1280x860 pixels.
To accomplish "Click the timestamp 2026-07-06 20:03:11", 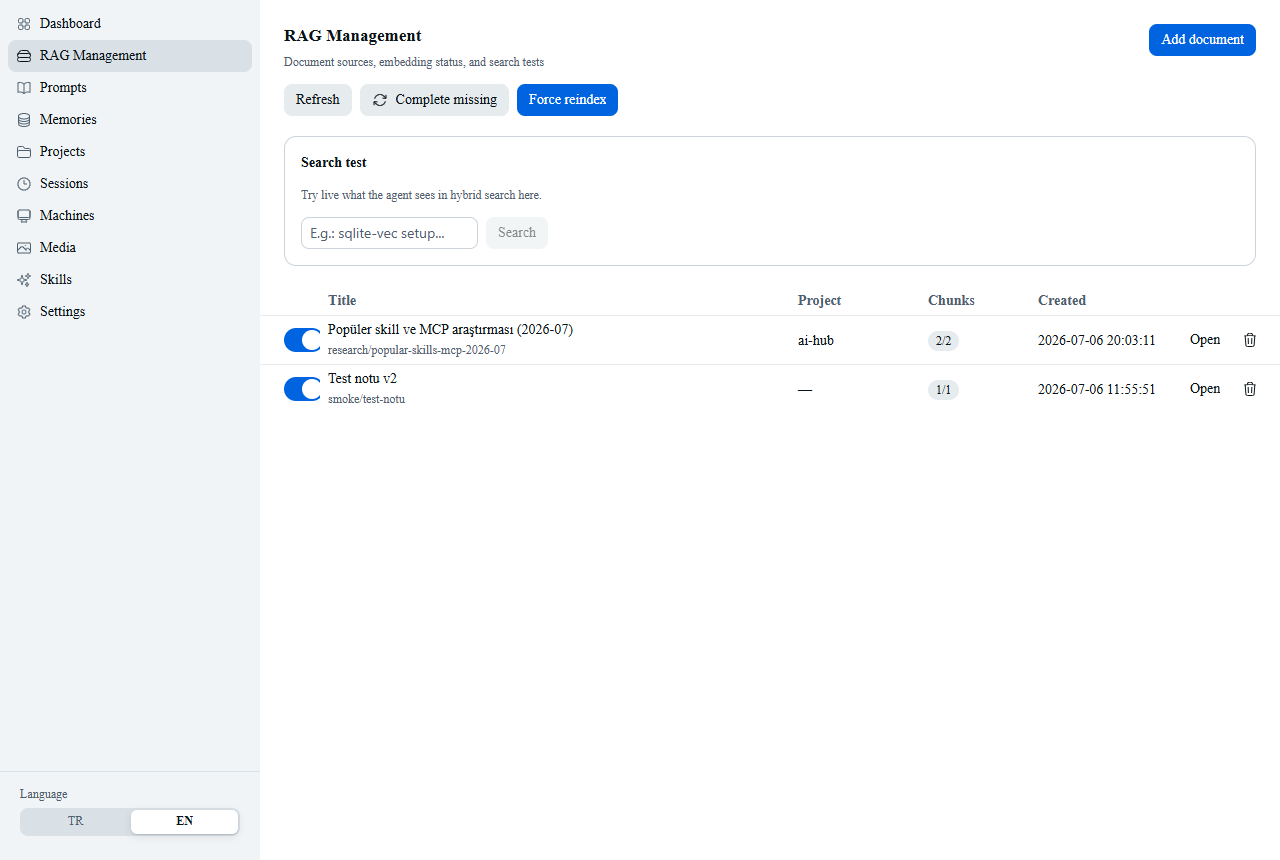I will click(x=1096, y=340).
